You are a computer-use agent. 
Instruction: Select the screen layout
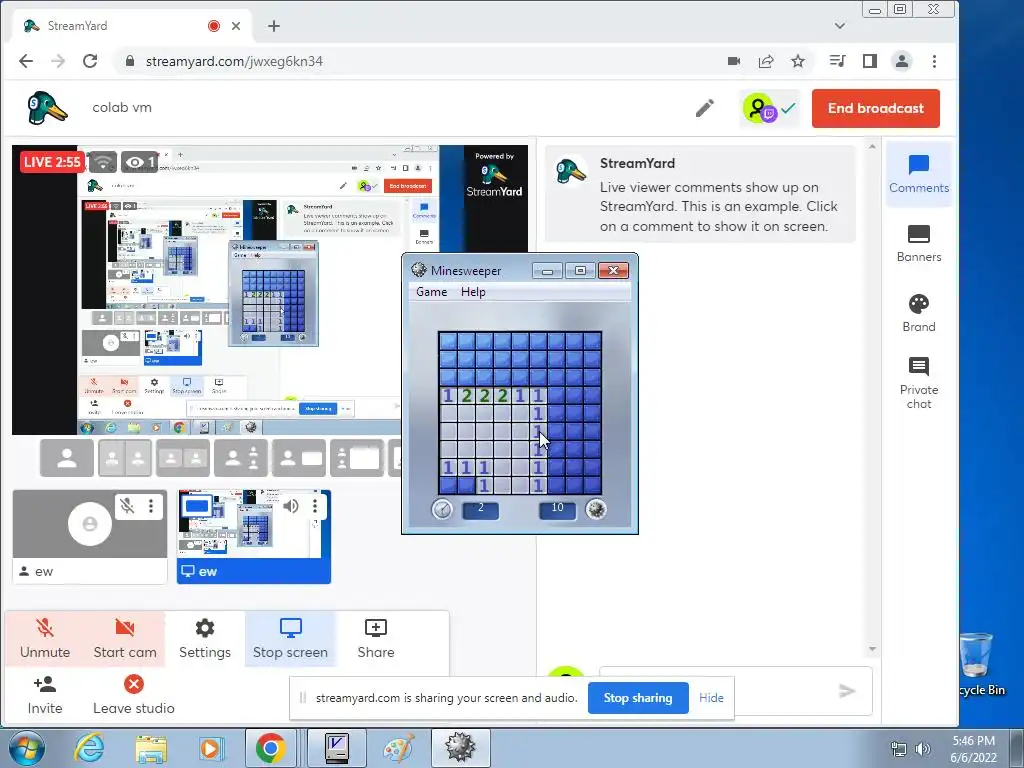pyautogui.click(x=357, y=458)
